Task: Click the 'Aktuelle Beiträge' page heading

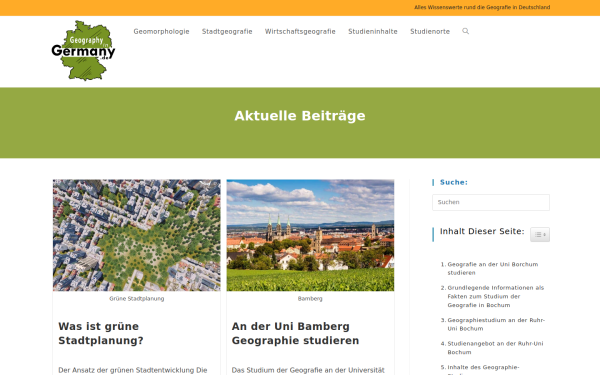Action: (300, 116)
